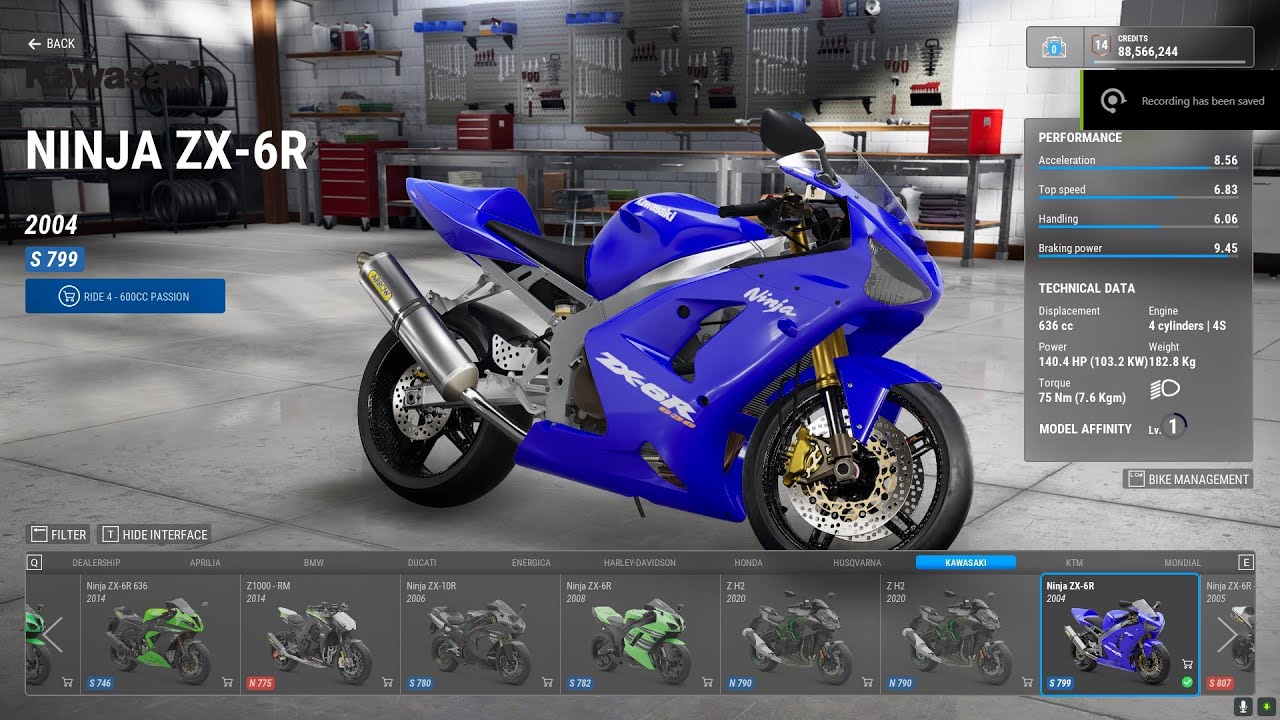Buy bike via RIDE 4 - 600CC PASSION button

tap(125, 296)
